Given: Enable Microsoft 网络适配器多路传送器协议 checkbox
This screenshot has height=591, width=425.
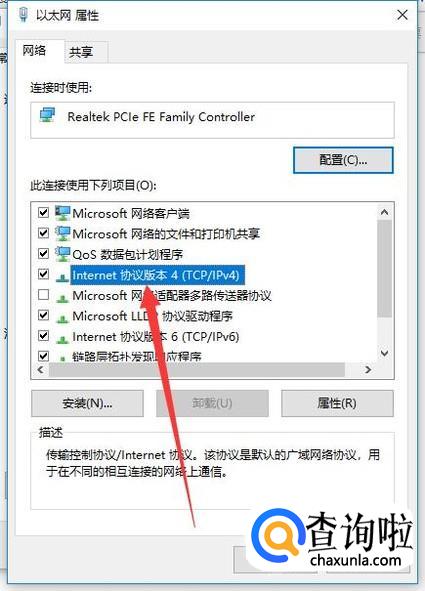Looking at the screenshot, I should click(44, 294).
